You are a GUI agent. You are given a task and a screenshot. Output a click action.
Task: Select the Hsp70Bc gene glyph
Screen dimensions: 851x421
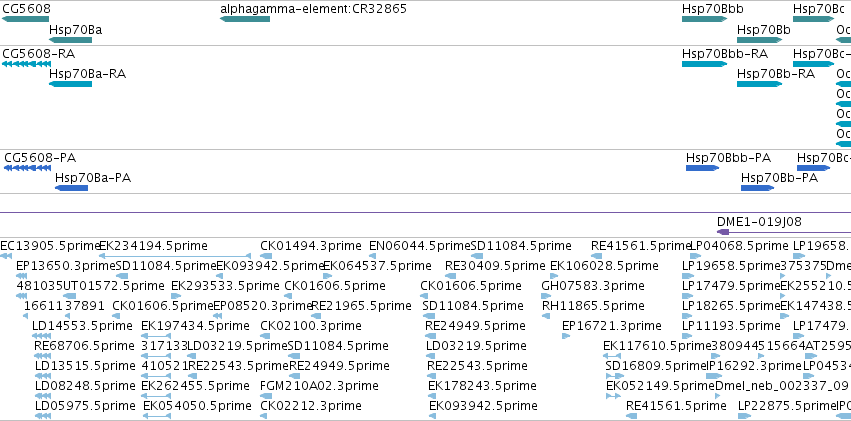click(x=814, y=19)
